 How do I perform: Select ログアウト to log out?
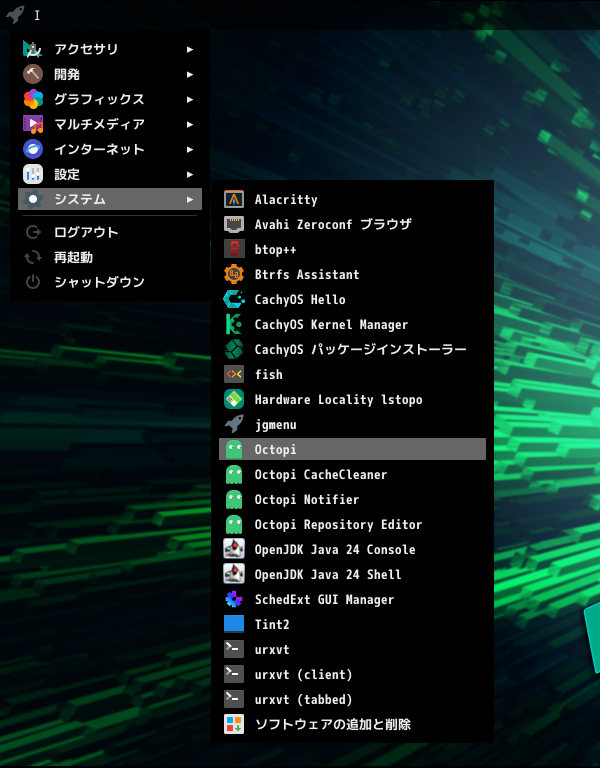click(110, 232)
